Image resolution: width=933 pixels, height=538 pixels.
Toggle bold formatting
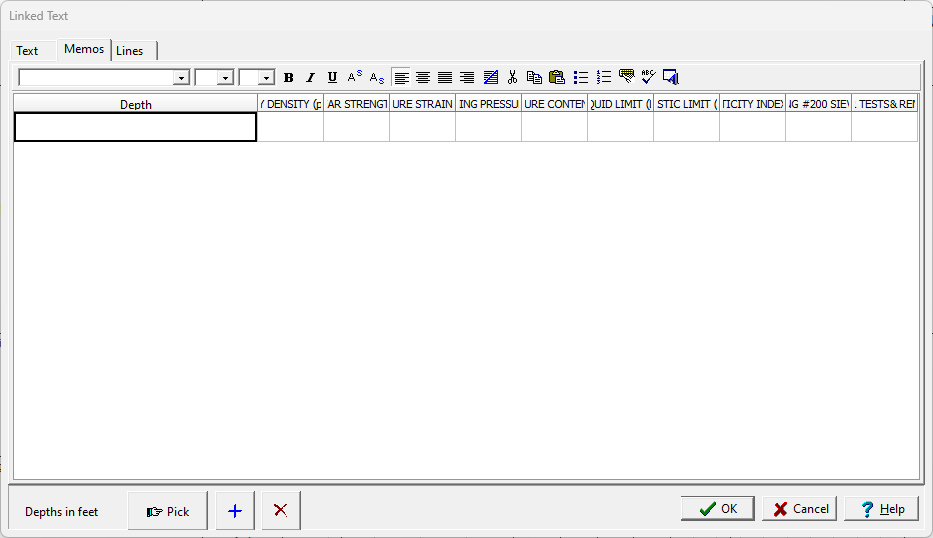[289, 77]
